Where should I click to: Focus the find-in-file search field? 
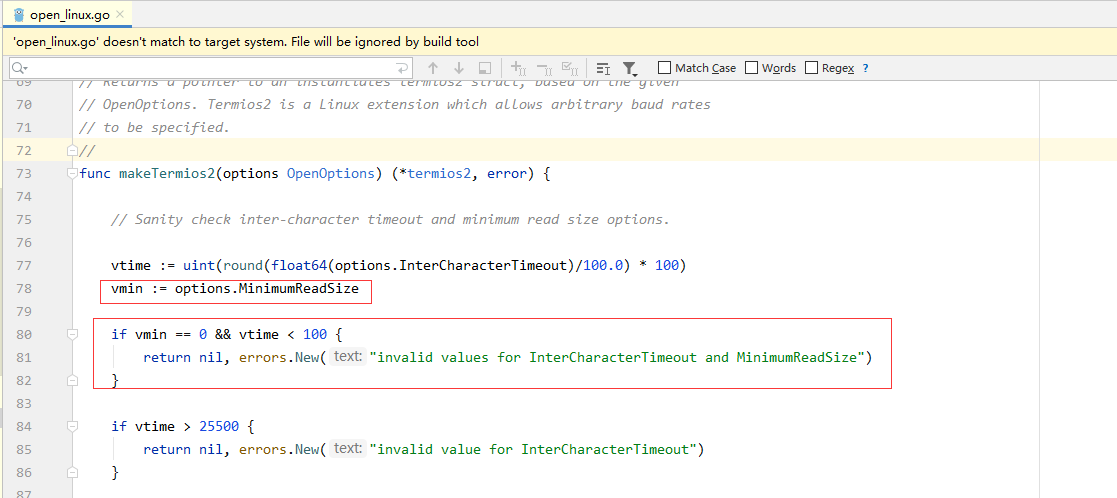click(212, 68)
